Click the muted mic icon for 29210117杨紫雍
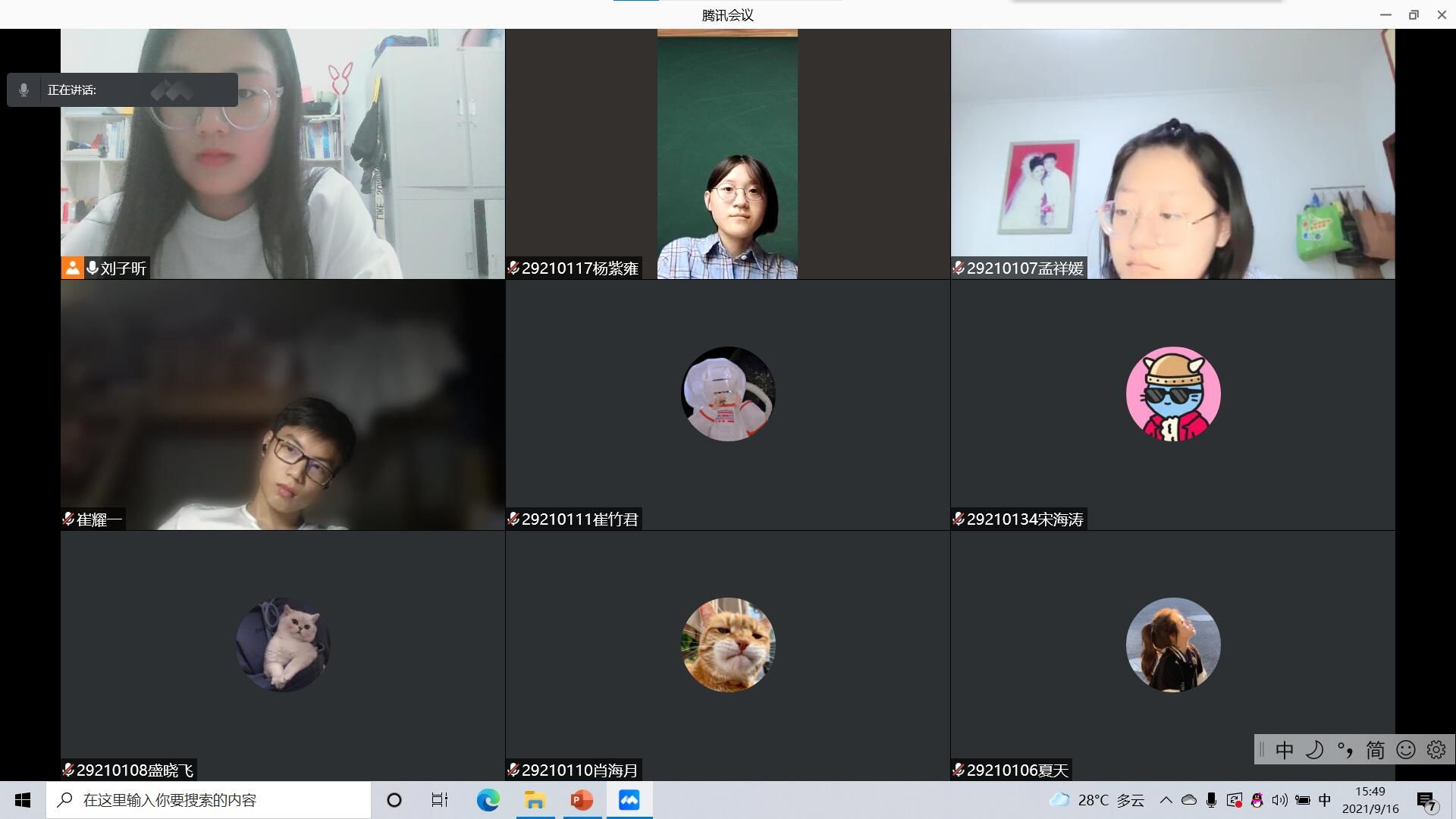The height and width of the screenshot is (819, 1456). pyautogui.click(x=513, y=268)
